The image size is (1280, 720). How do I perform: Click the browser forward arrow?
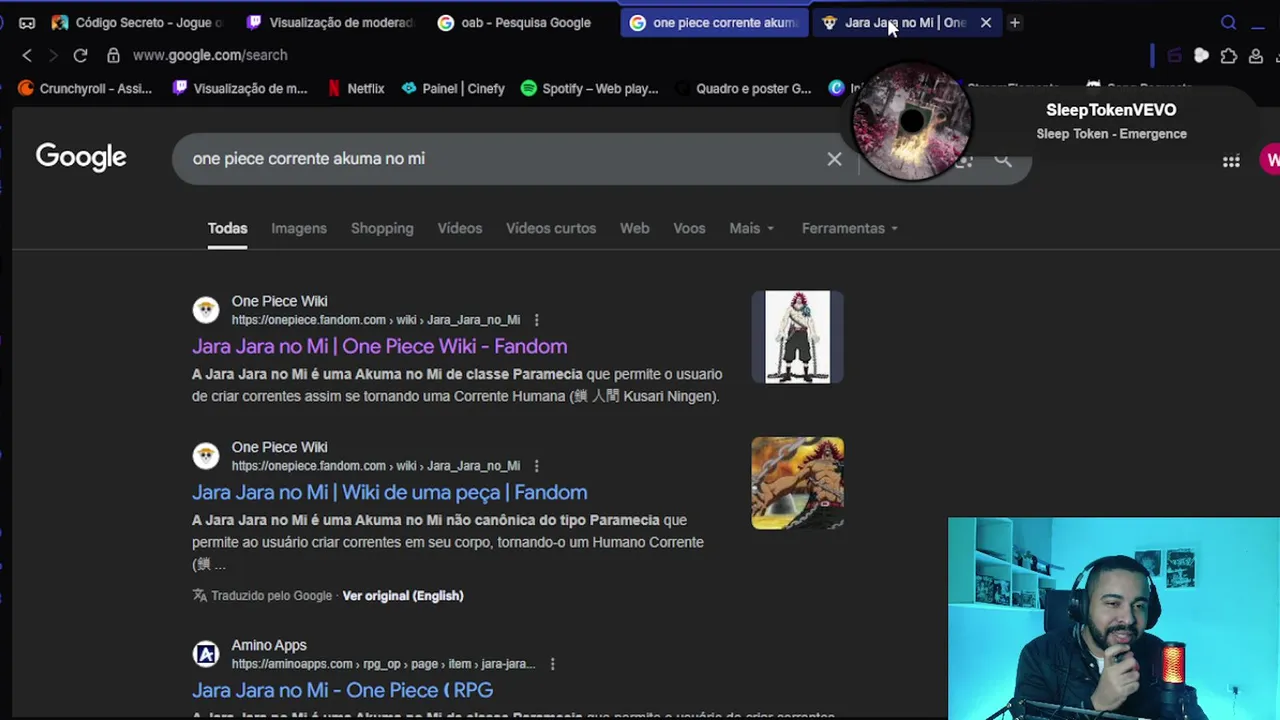pos(53,55)
